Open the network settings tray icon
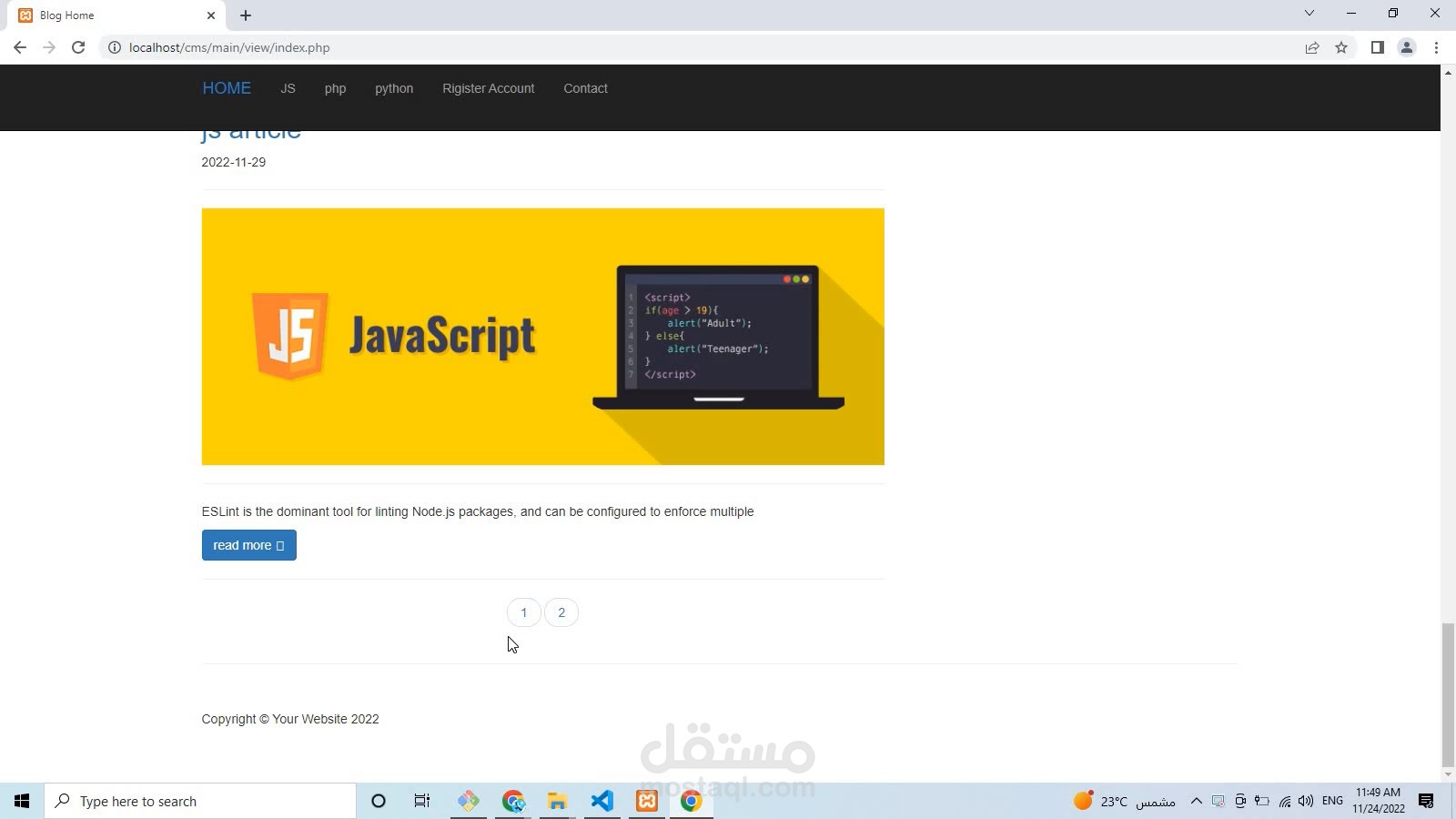 click(1284, 801)
